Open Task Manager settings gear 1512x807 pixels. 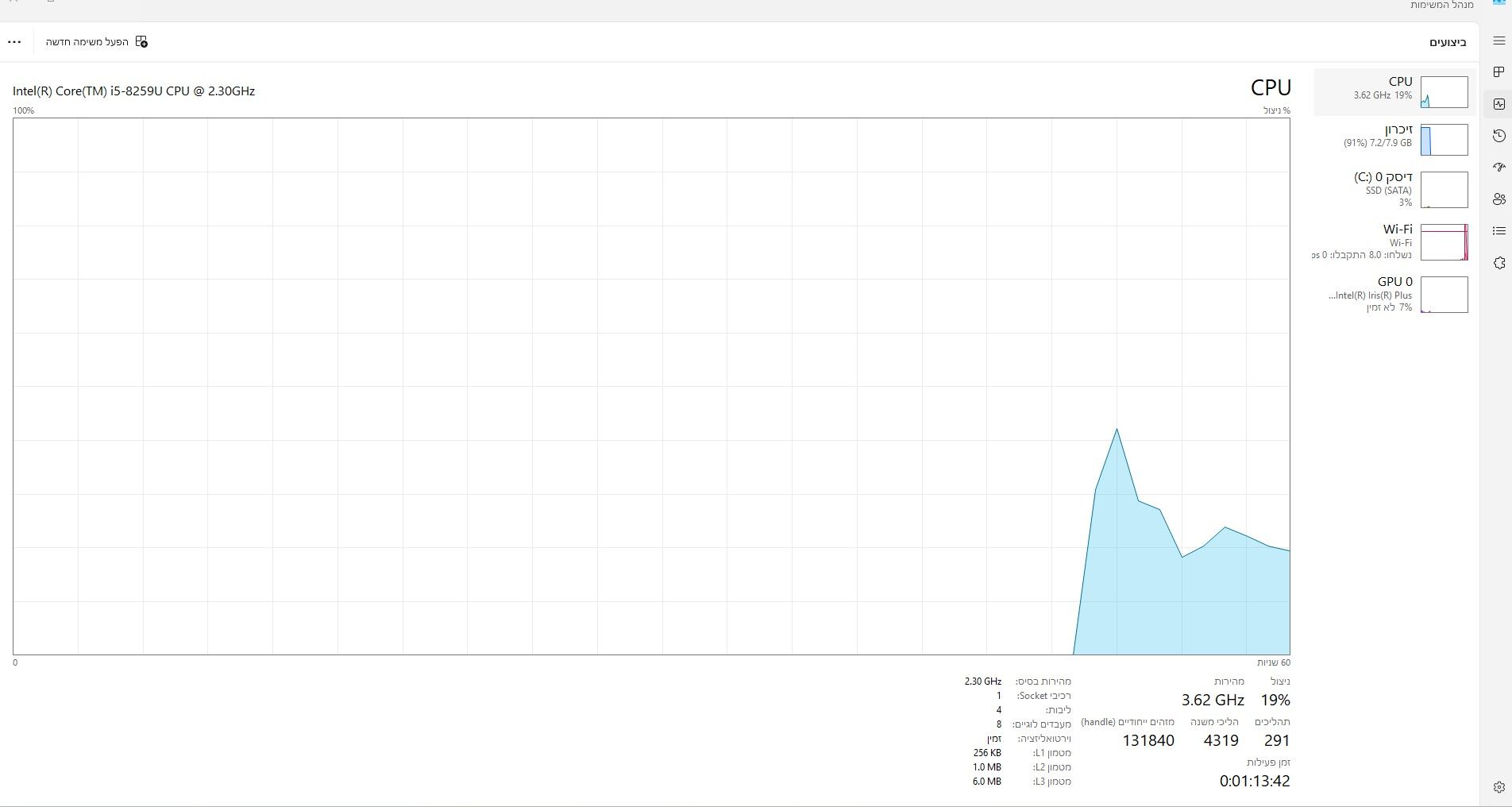click(1498, 787)
